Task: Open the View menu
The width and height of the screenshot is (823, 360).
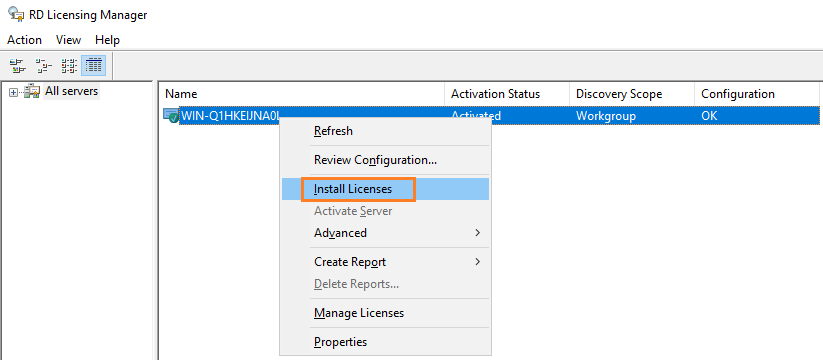Action: point(68,40)
